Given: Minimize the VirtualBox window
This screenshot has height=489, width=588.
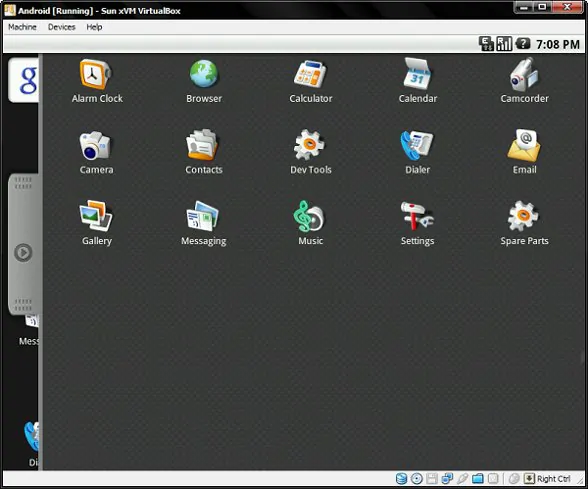Looking at the screenshot, I should (x=525, y=7).
